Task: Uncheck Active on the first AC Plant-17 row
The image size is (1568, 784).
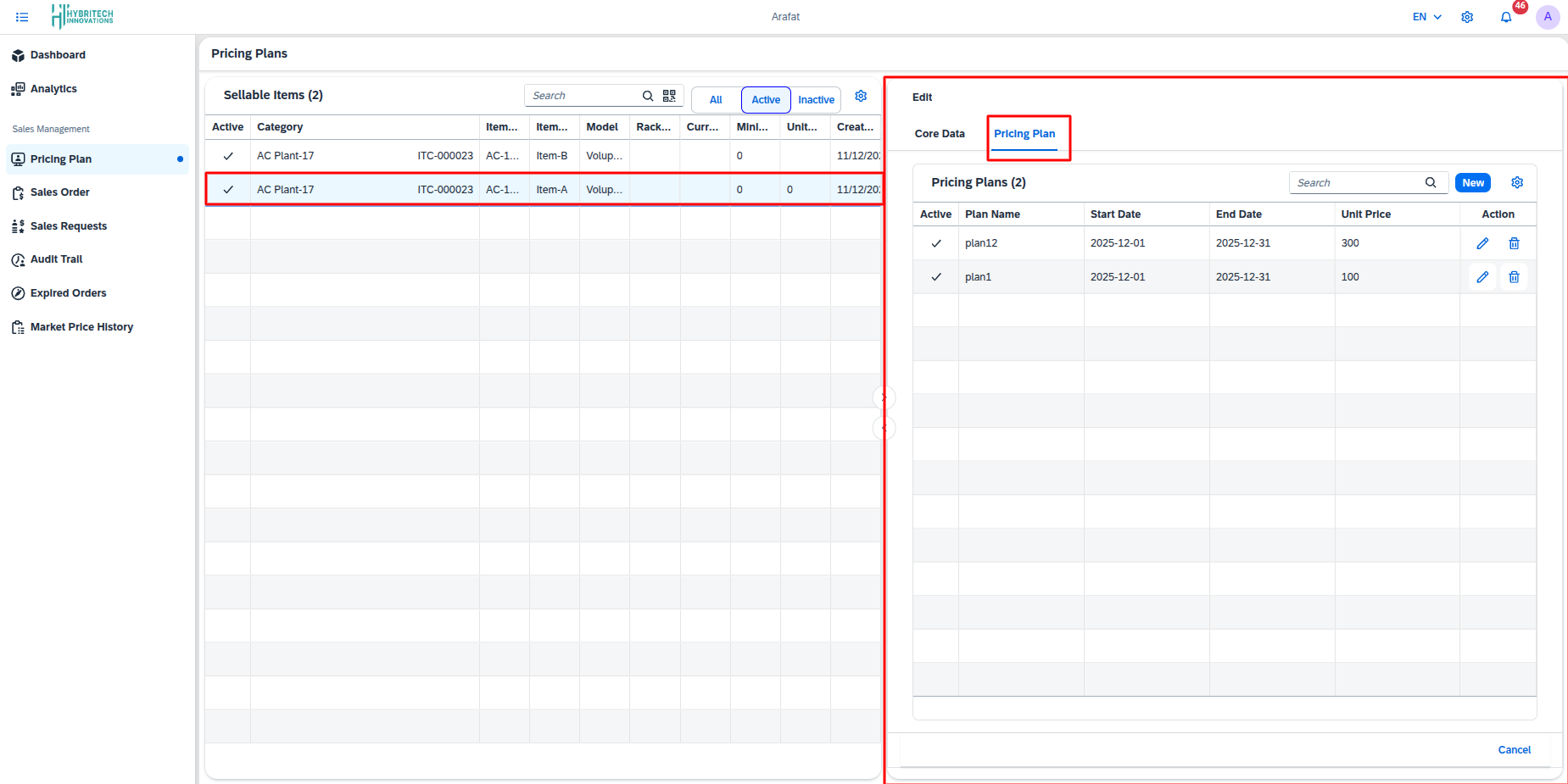Action: [x=227, y=156]
